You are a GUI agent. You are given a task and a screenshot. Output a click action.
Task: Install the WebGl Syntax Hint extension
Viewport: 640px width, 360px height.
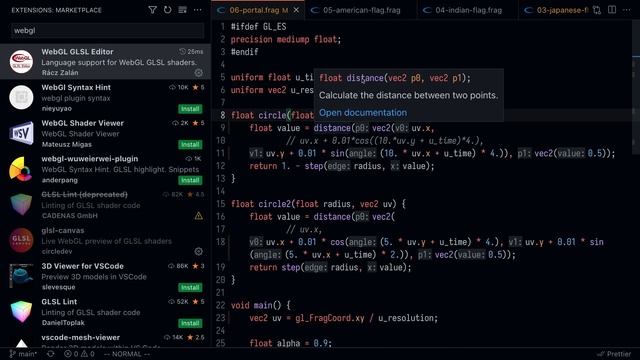[x=190, y=109]
